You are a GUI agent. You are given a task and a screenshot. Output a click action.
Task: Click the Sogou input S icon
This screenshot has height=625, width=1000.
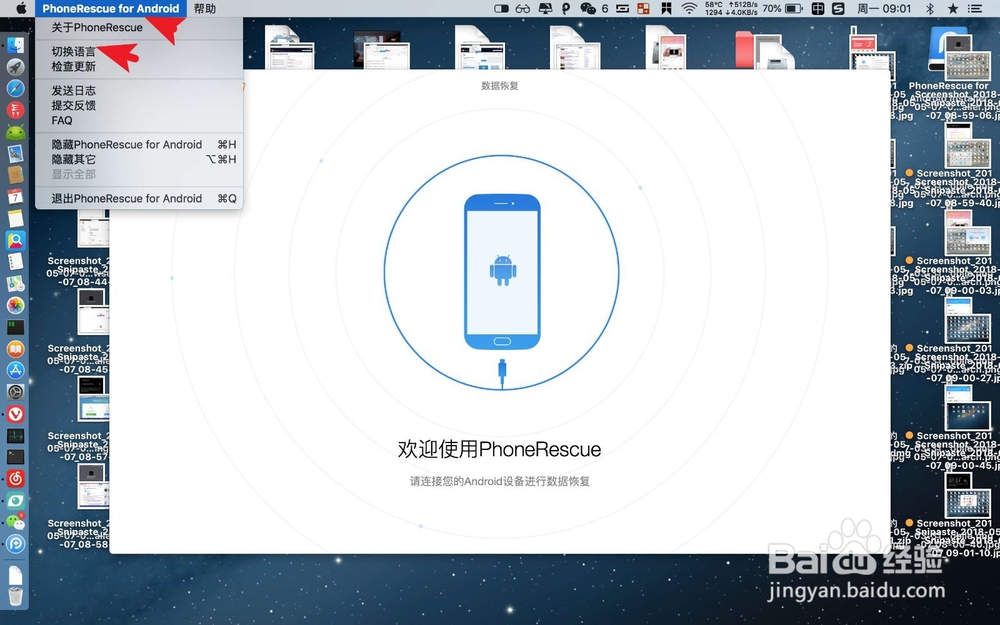(x=838, y=8)
